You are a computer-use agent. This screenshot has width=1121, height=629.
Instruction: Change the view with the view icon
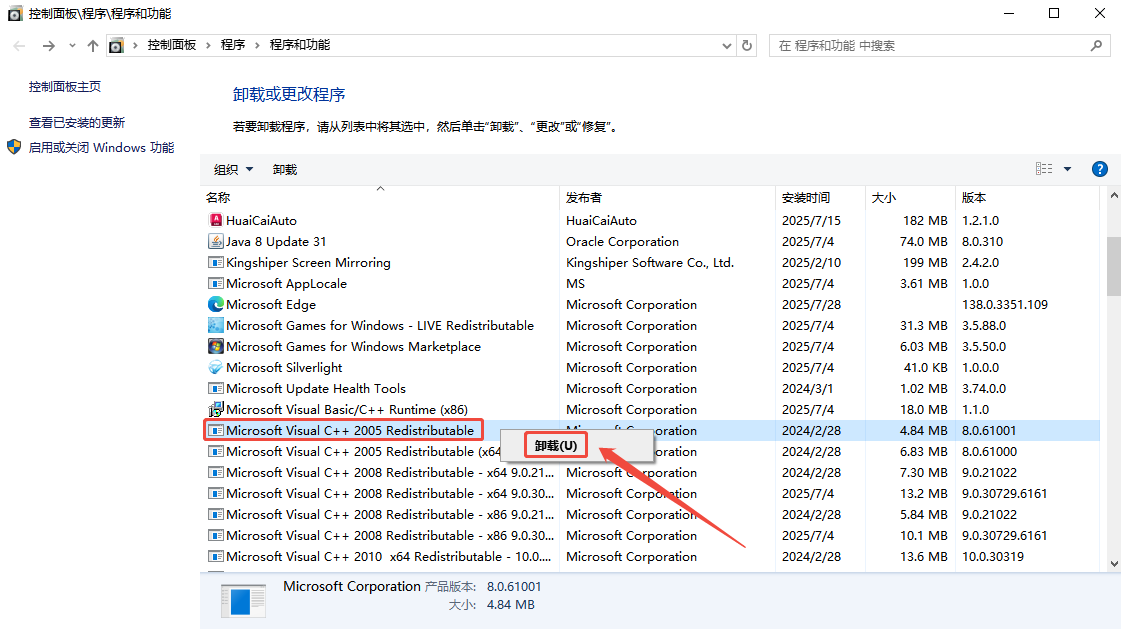[x=1044, y=169]
